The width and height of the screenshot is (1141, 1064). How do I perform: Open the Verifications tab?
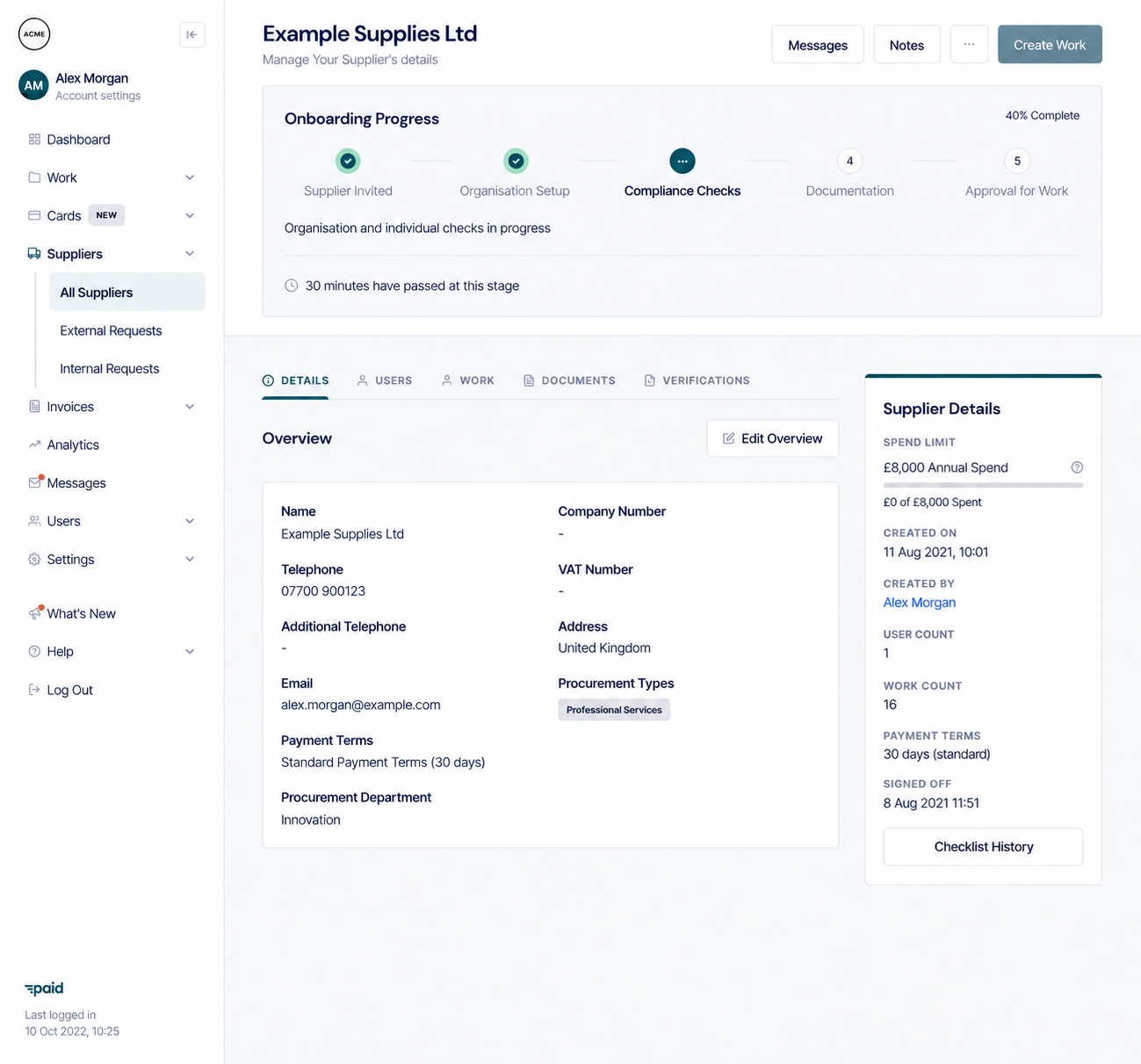(x=697, y=380)
